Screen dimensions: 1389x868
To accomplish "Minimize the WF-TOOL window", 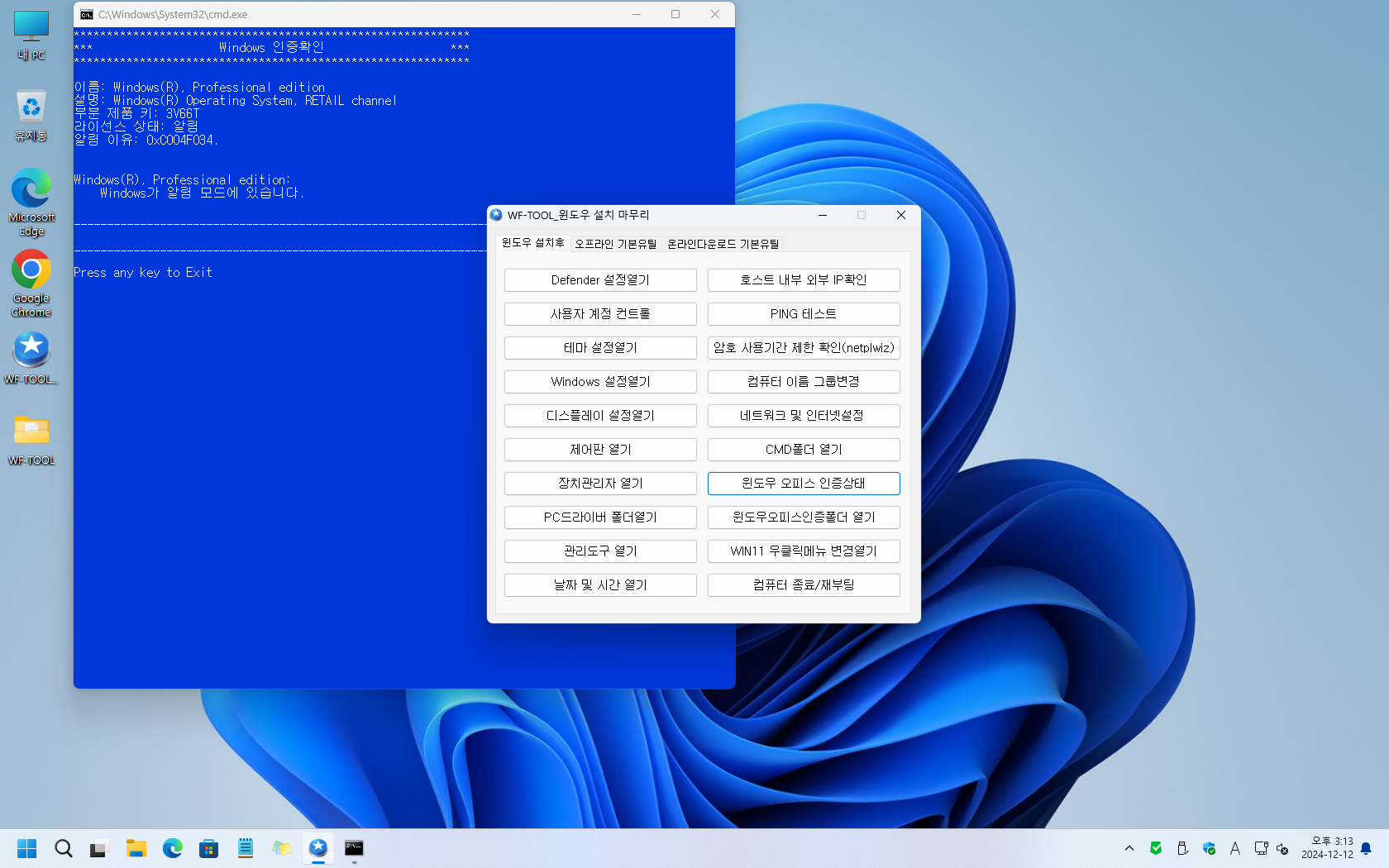I will (x=823, y=215).
